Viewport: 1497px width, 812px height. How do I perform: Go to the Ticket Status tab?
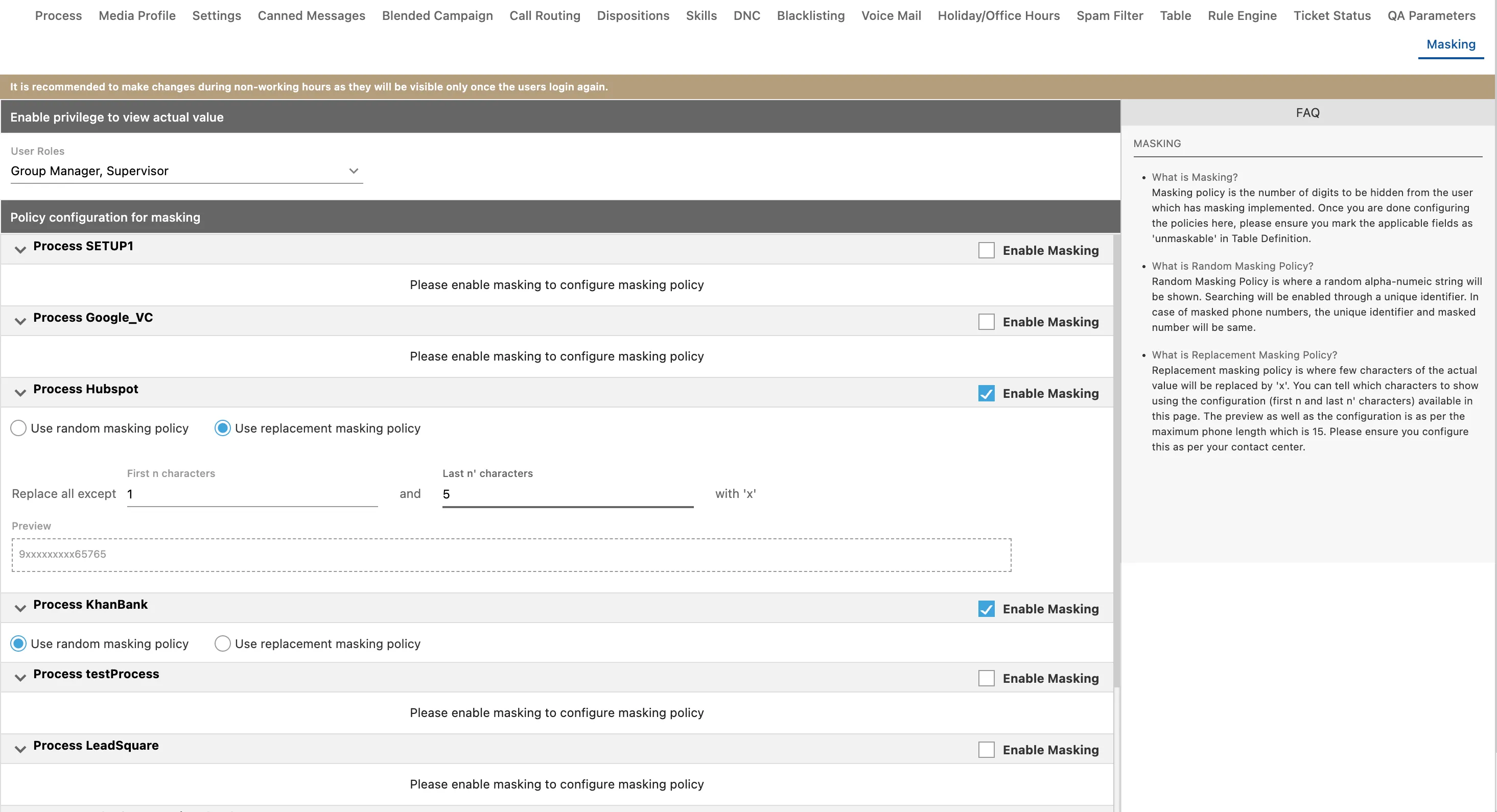click(x=1332, y=16)
